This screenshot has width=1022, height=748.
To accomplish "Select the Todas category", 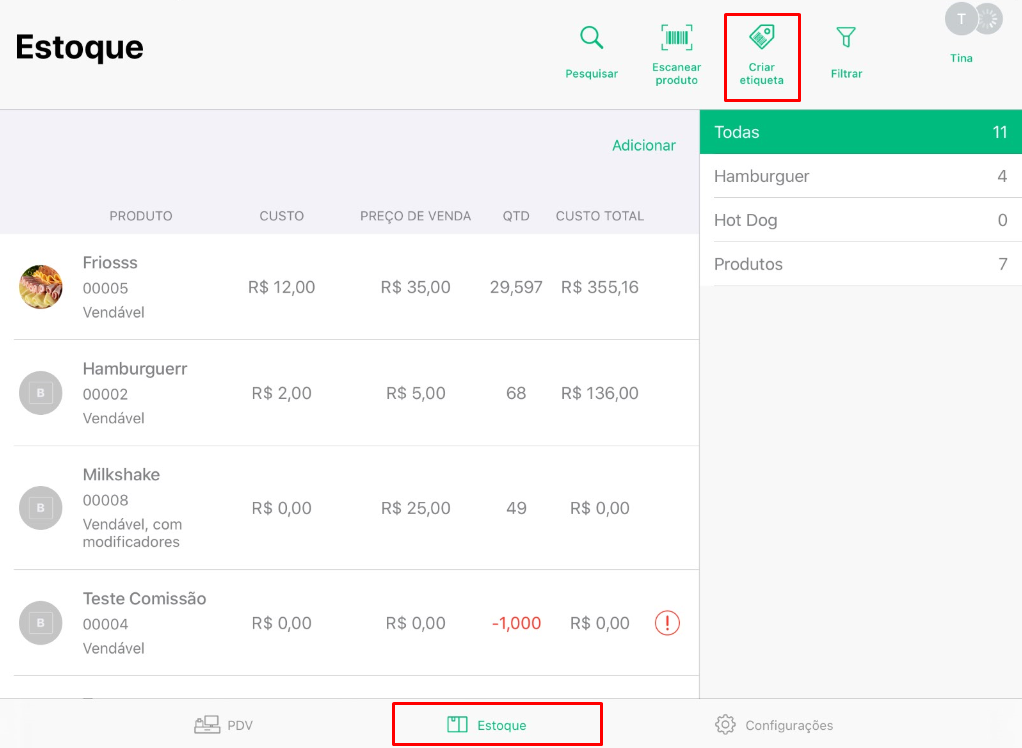I will (860, 132).
